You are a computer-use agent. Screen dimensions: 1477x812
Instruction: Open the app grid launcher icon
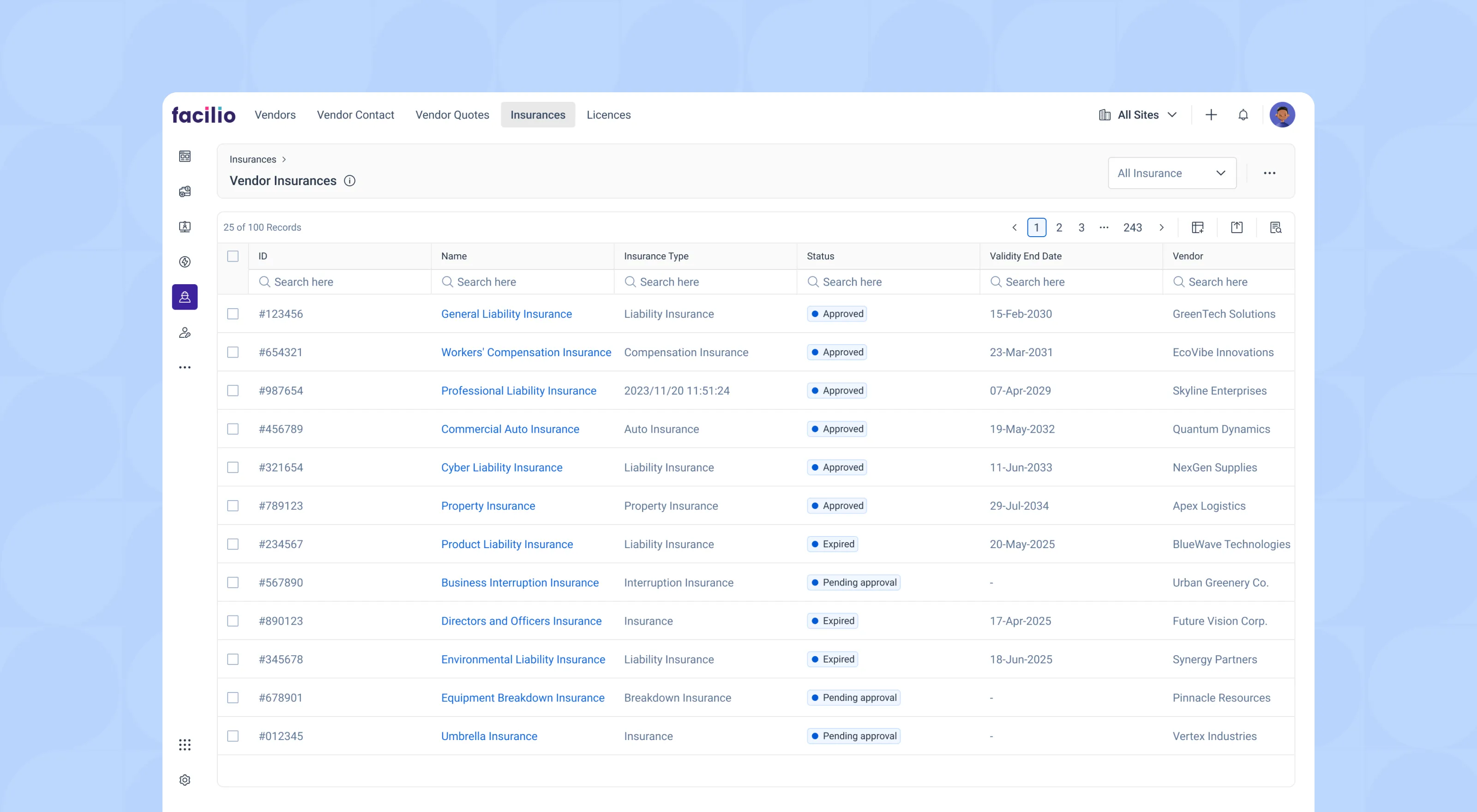point(185,744)
